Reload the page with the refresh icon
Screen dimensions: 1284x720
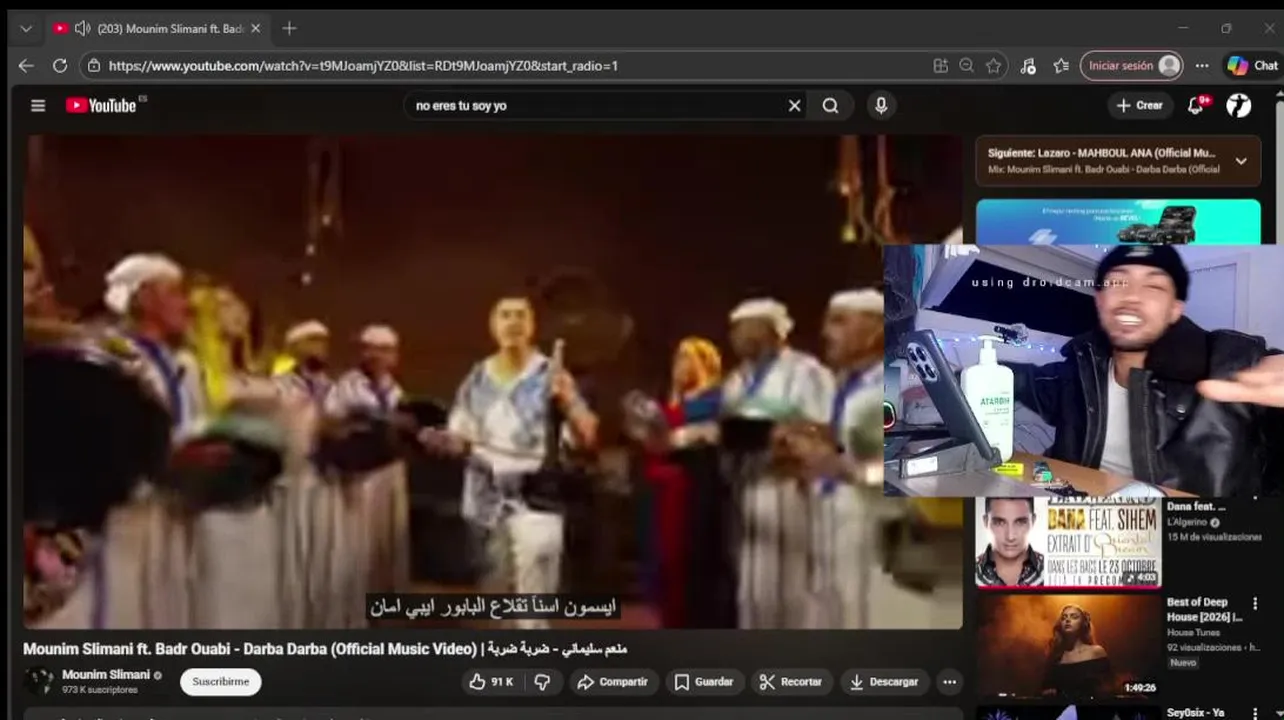(x=60, y=65)
